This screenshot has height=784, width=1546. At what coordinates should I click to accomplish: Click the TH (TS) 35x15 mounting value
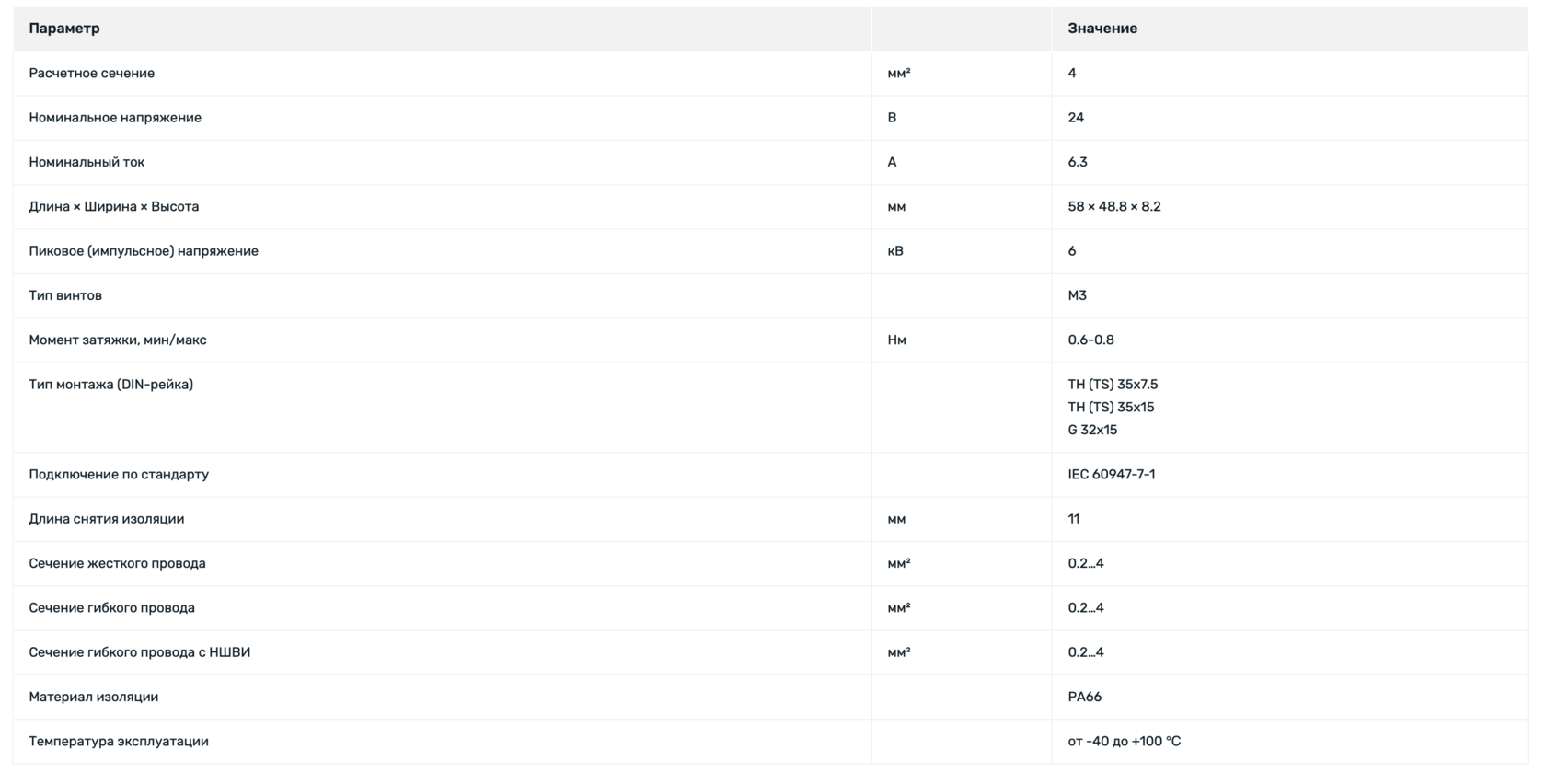pyautogui.click(x=1110, y=407)
